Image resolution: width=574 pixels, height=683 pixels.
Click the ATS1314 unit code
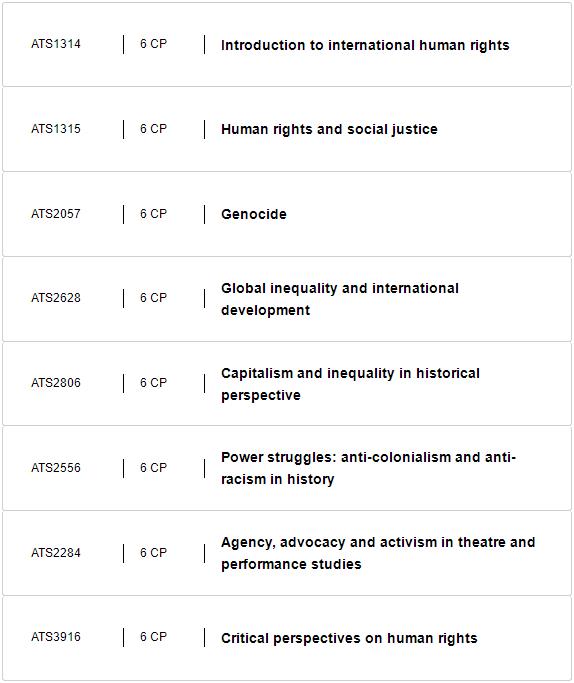[56, 44]
